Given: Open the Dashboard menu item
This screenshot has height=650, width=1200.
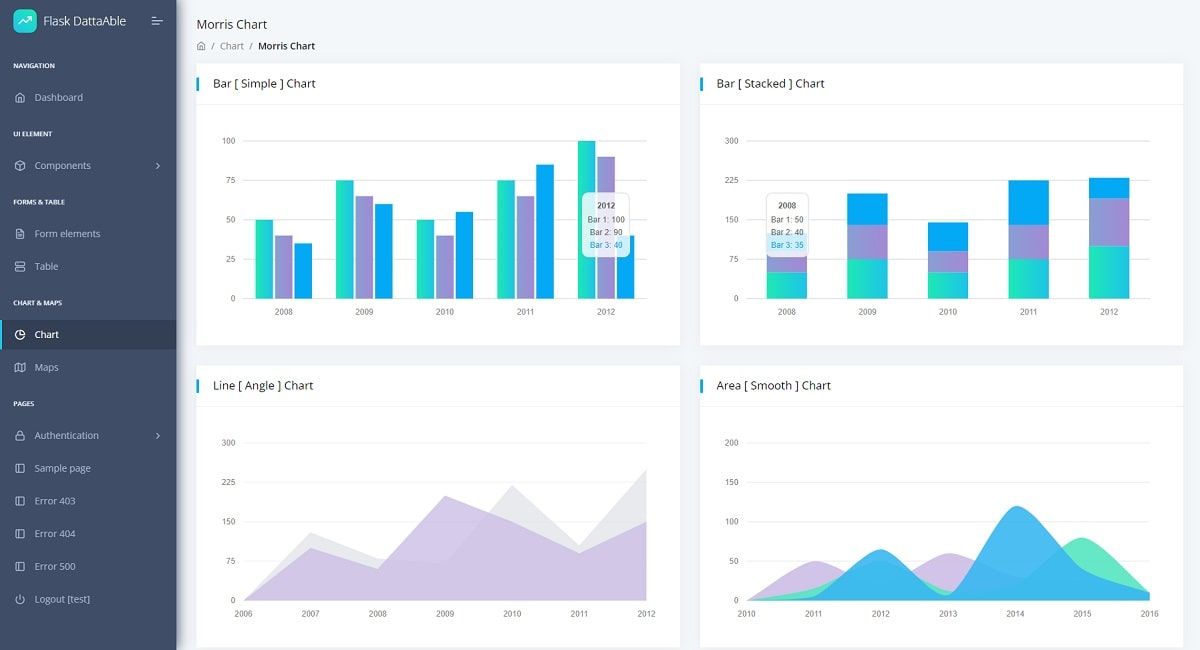Looking at the screenshot, I should point(88,98).
